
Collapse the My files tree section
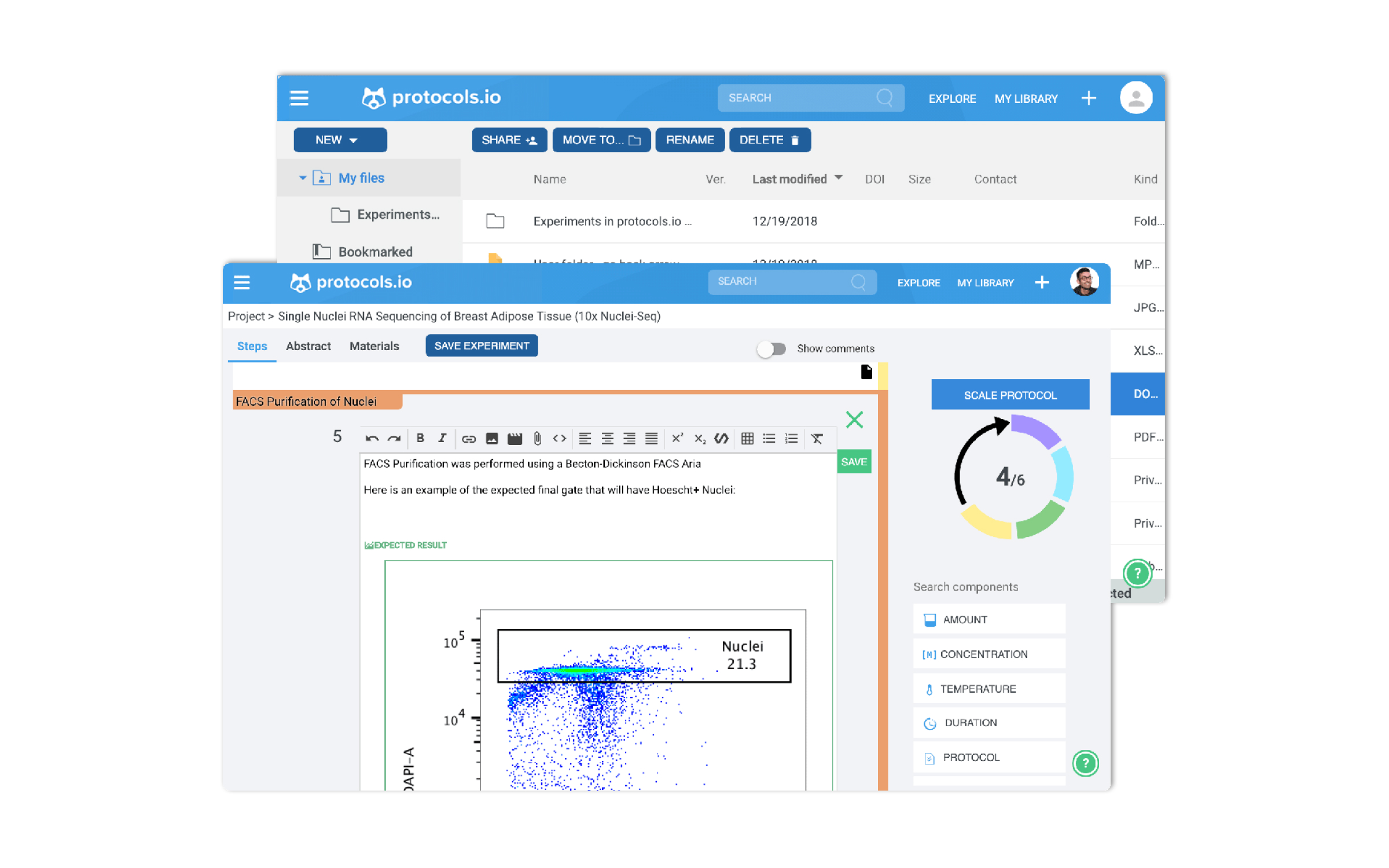[303, 178]
